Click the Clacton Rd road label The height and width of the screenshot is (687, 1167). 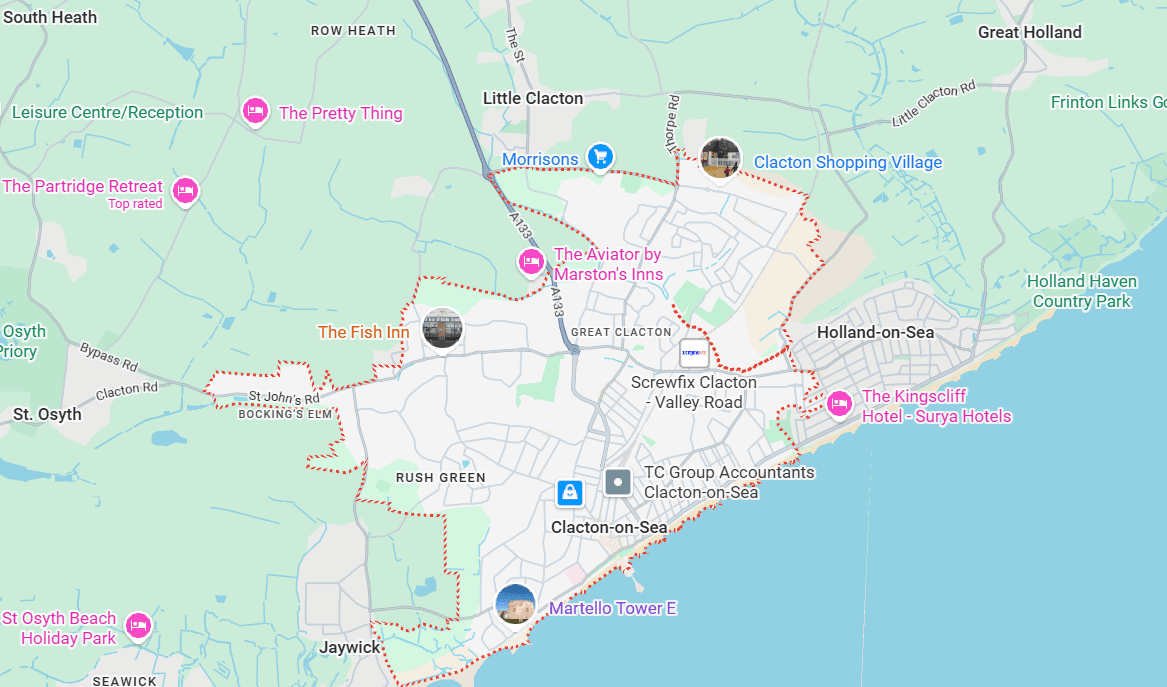tap(127, 390)
